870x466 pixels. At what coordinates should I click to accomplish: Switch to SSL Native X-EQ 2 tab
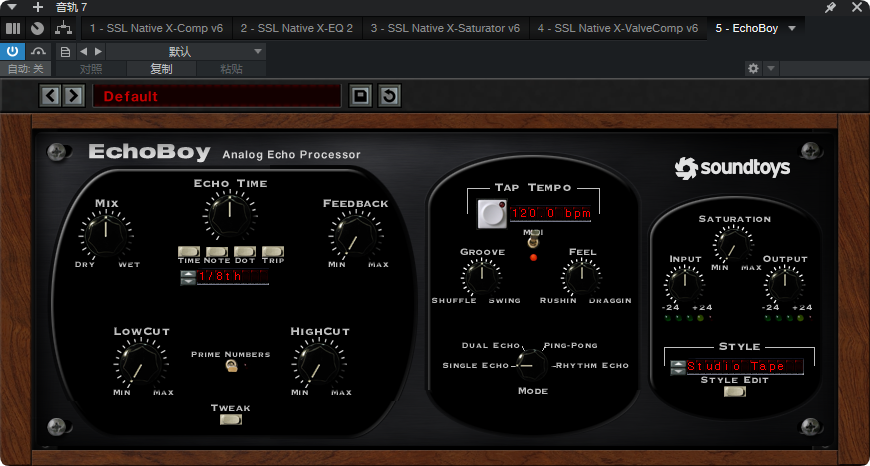(297, 28)
